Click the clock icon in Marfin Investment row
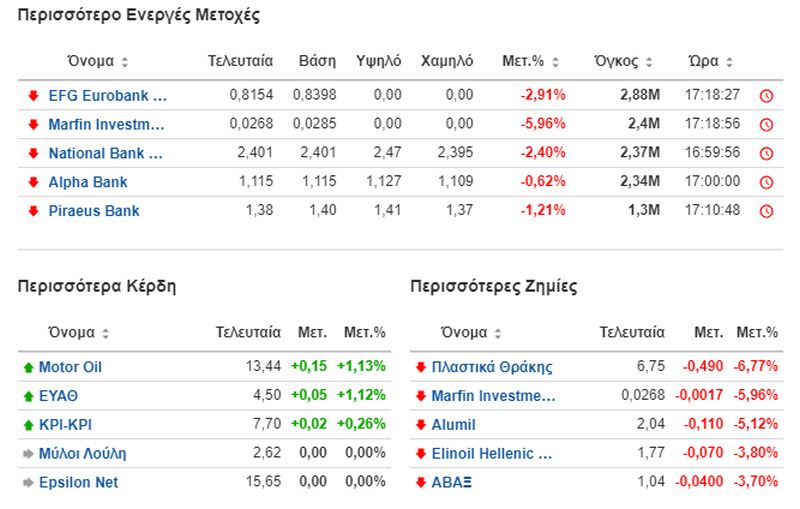Image resolution: width=800 pixels, height=509 pixels. pyautogui.click(x=766, y=125)
